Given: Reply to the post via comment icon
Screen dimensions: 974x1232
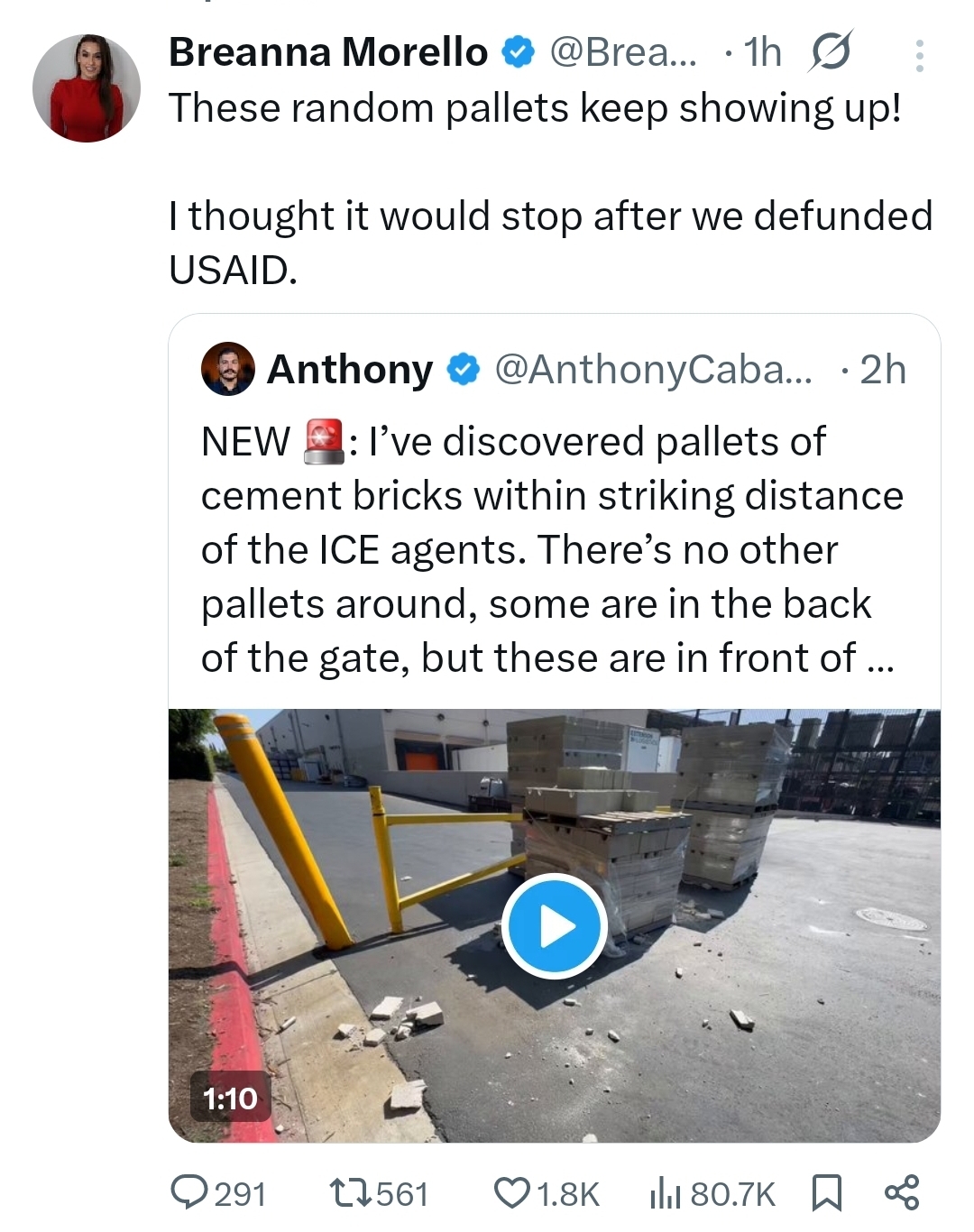Looking at the screenshot, I should point(189,1192).
